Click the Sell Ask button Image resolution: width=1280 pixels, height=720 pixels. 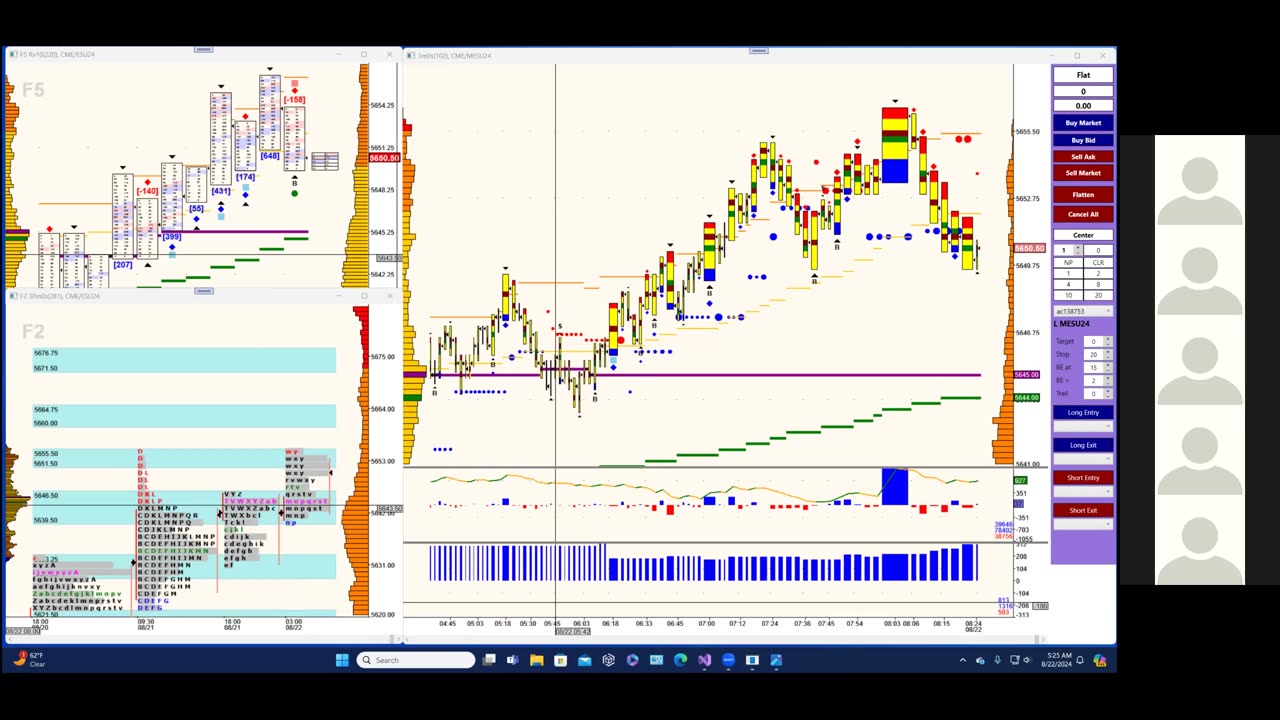(1083, 156)
